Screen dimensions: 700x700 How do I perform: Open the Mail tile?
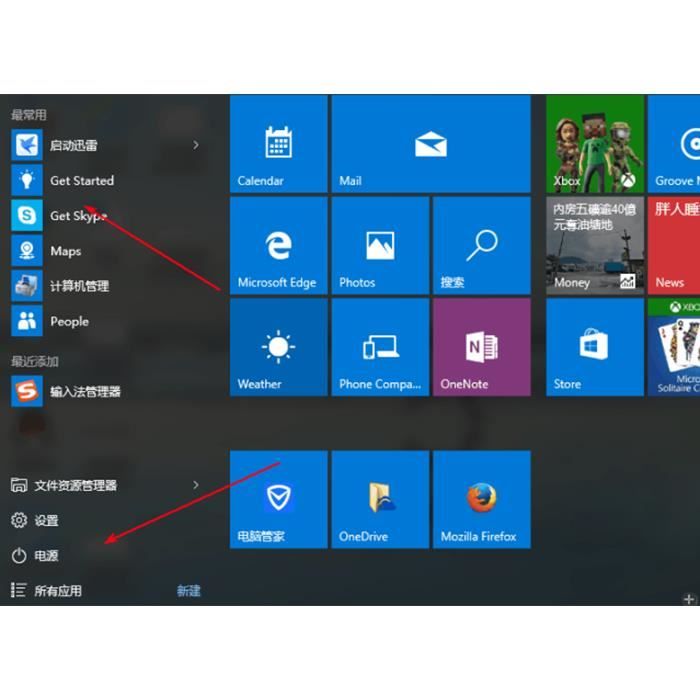(x=430, y=144)
